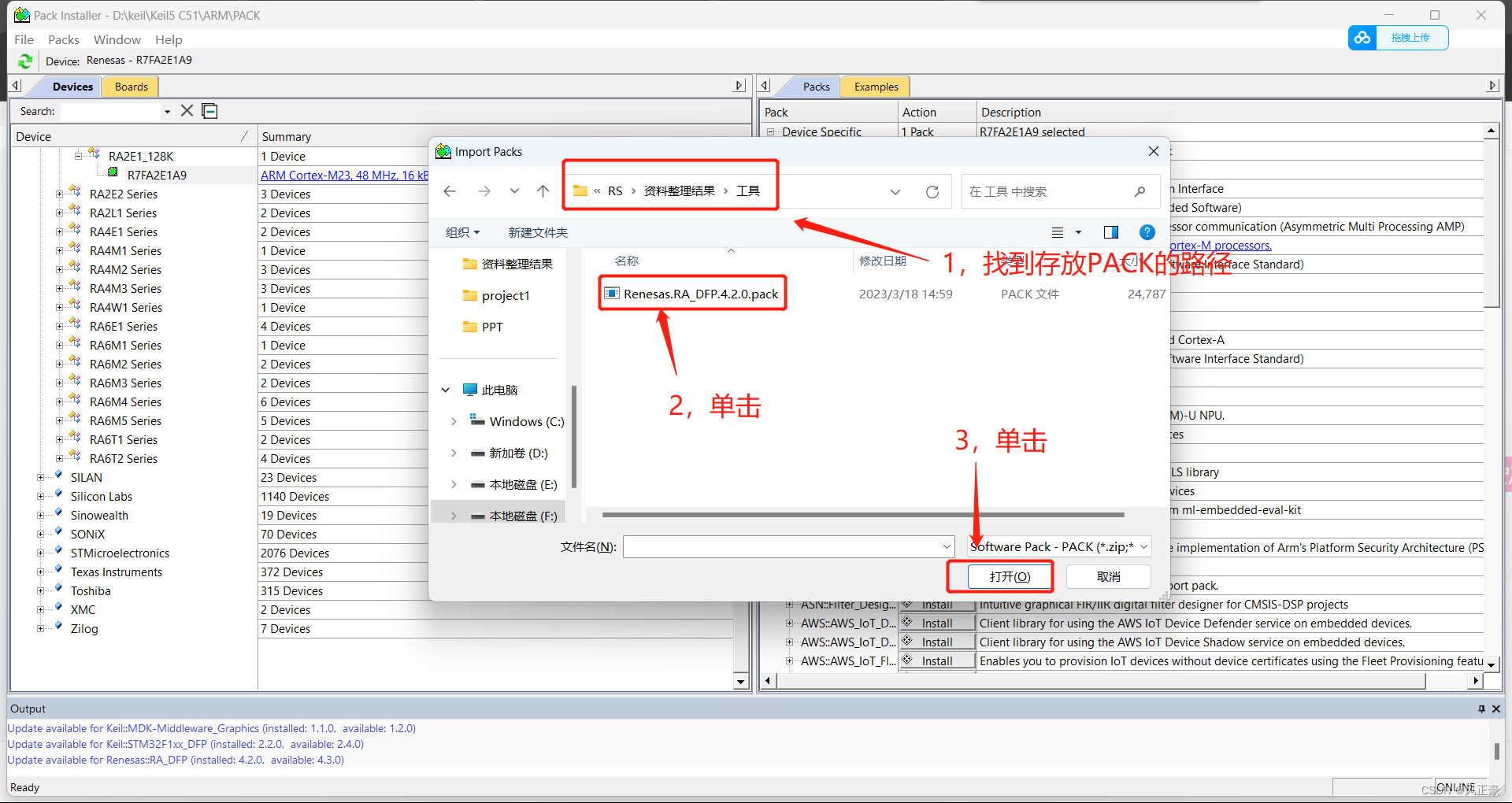
Task: Open the ARM Cortex-M23 summary link
Action: (344, 176)
